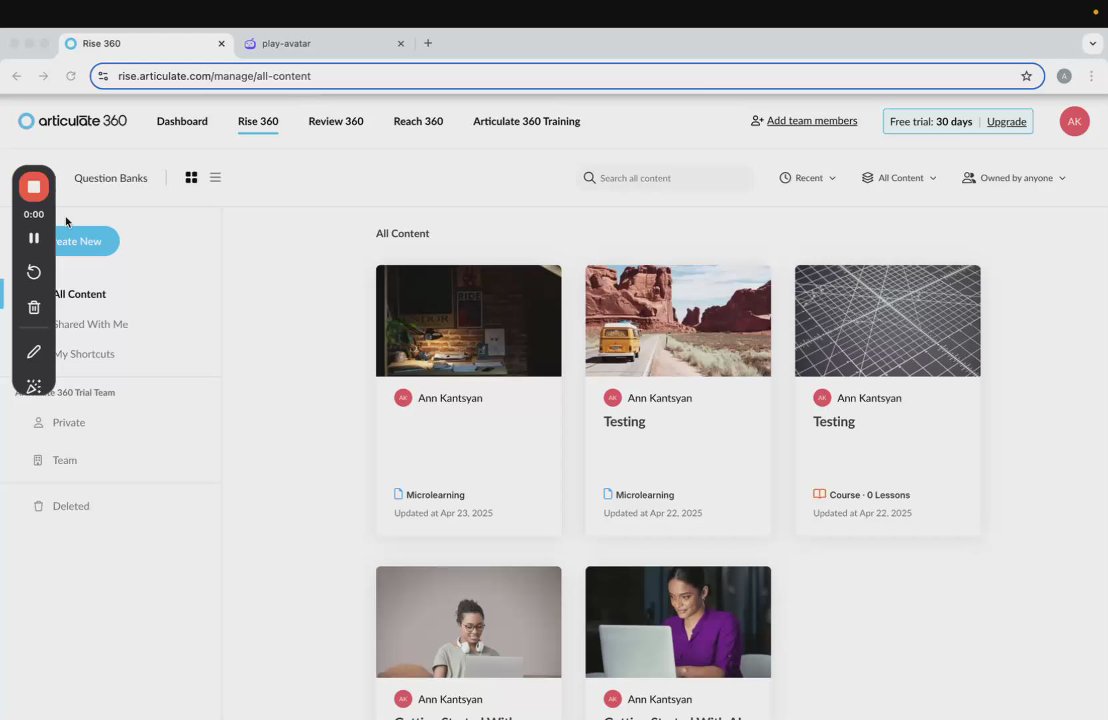Open Chrome profile icon

click(x=1063, y=76)
